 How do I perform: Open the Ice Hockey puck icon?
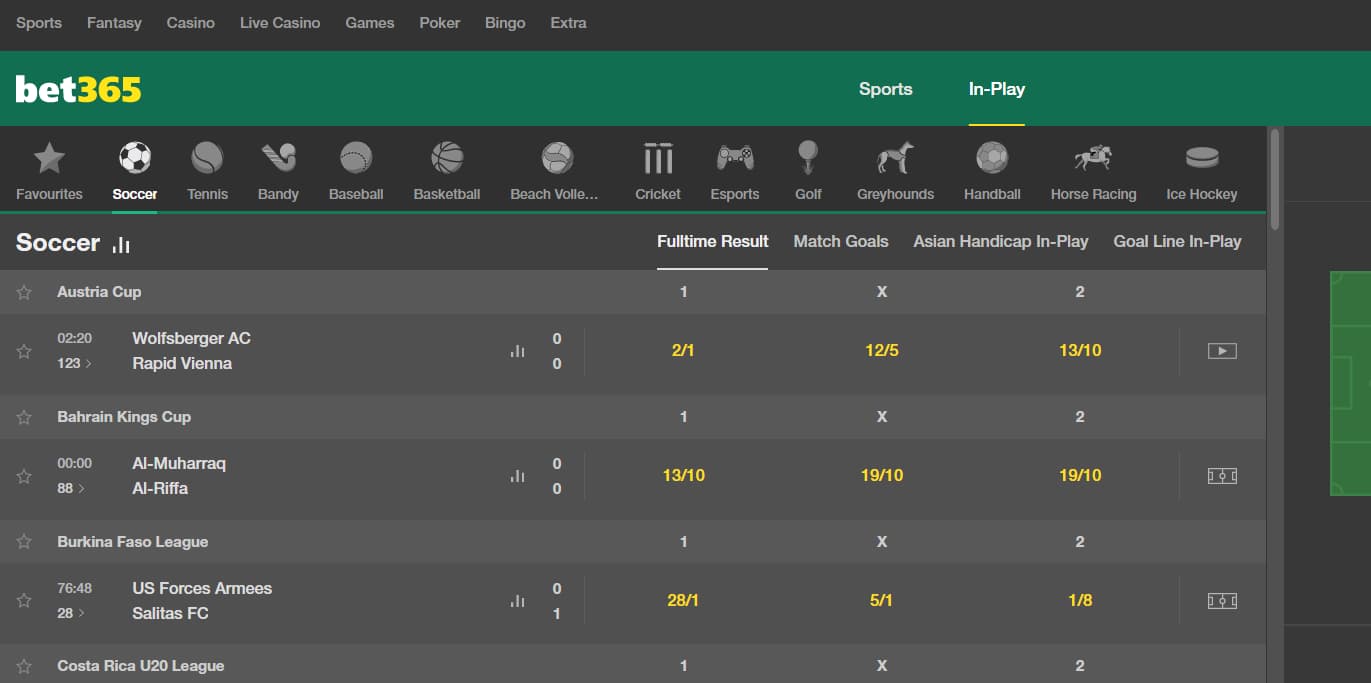(1201, 158)
